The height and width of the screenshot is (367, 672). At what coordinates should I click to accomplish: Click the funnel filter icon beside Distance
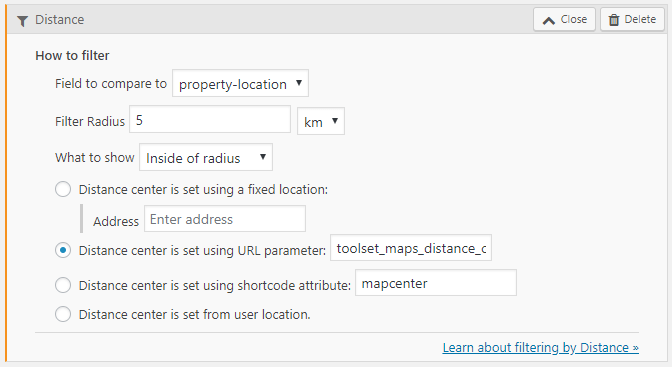pos(22,21)
